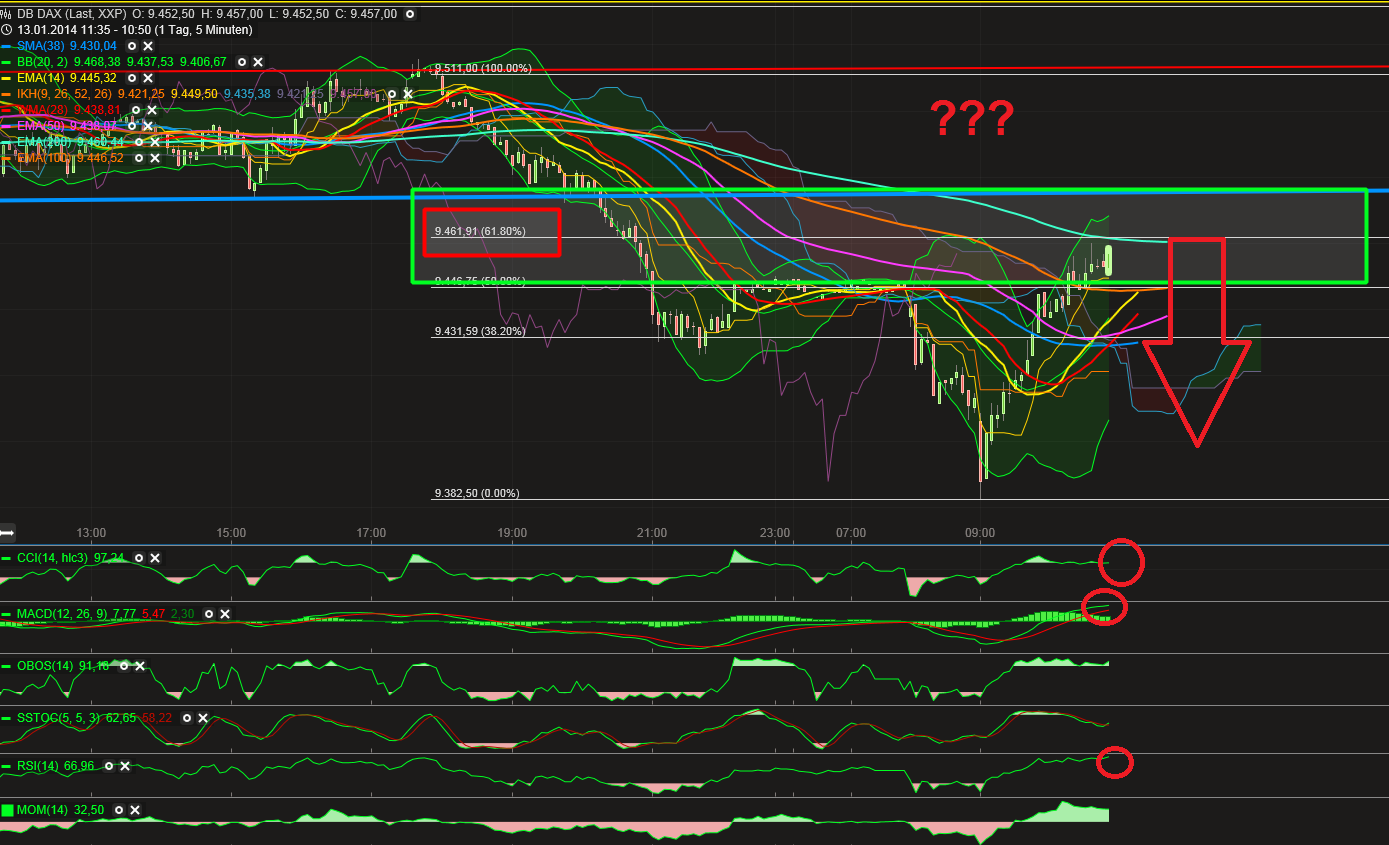
Task: Open chart settings icon next to DB DAX quote
Action: (x=409, y=14)
